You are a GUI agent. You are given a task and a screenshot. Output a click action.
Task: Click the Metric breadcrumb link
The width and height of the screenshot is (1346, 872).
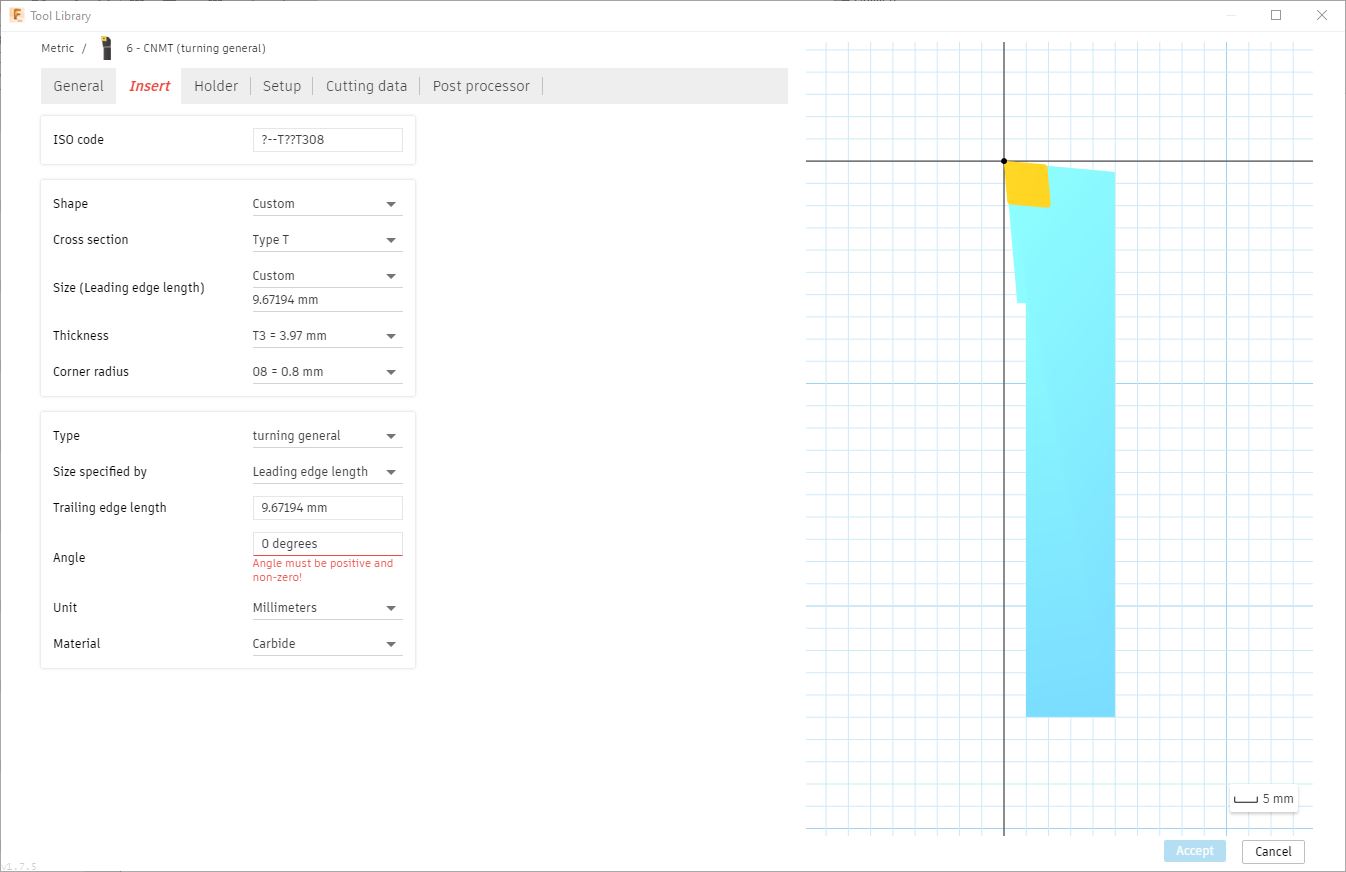point(58,48)
